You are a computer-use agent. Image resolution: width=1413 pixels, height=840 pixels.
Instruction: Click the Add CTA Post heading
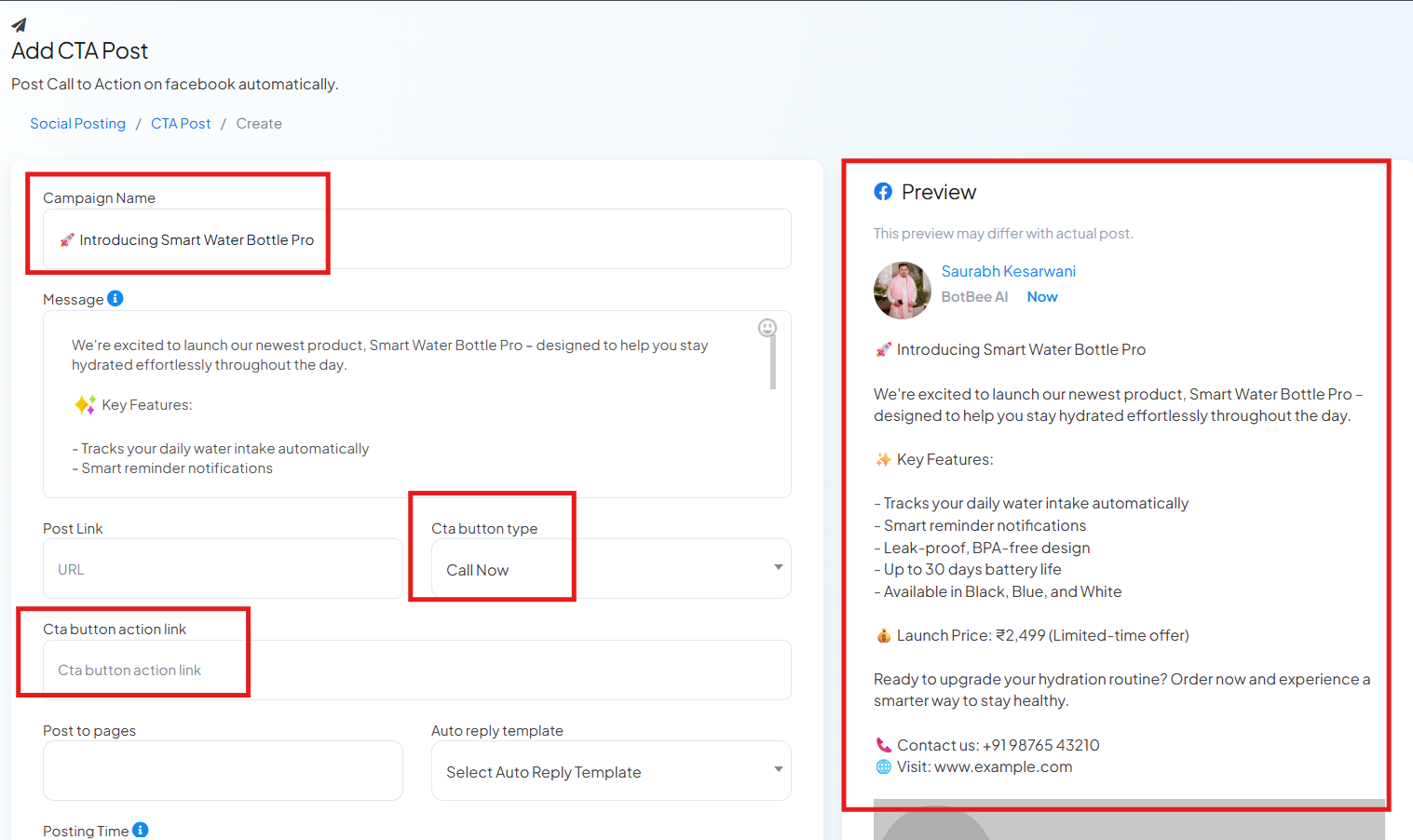tap(79, 51)
